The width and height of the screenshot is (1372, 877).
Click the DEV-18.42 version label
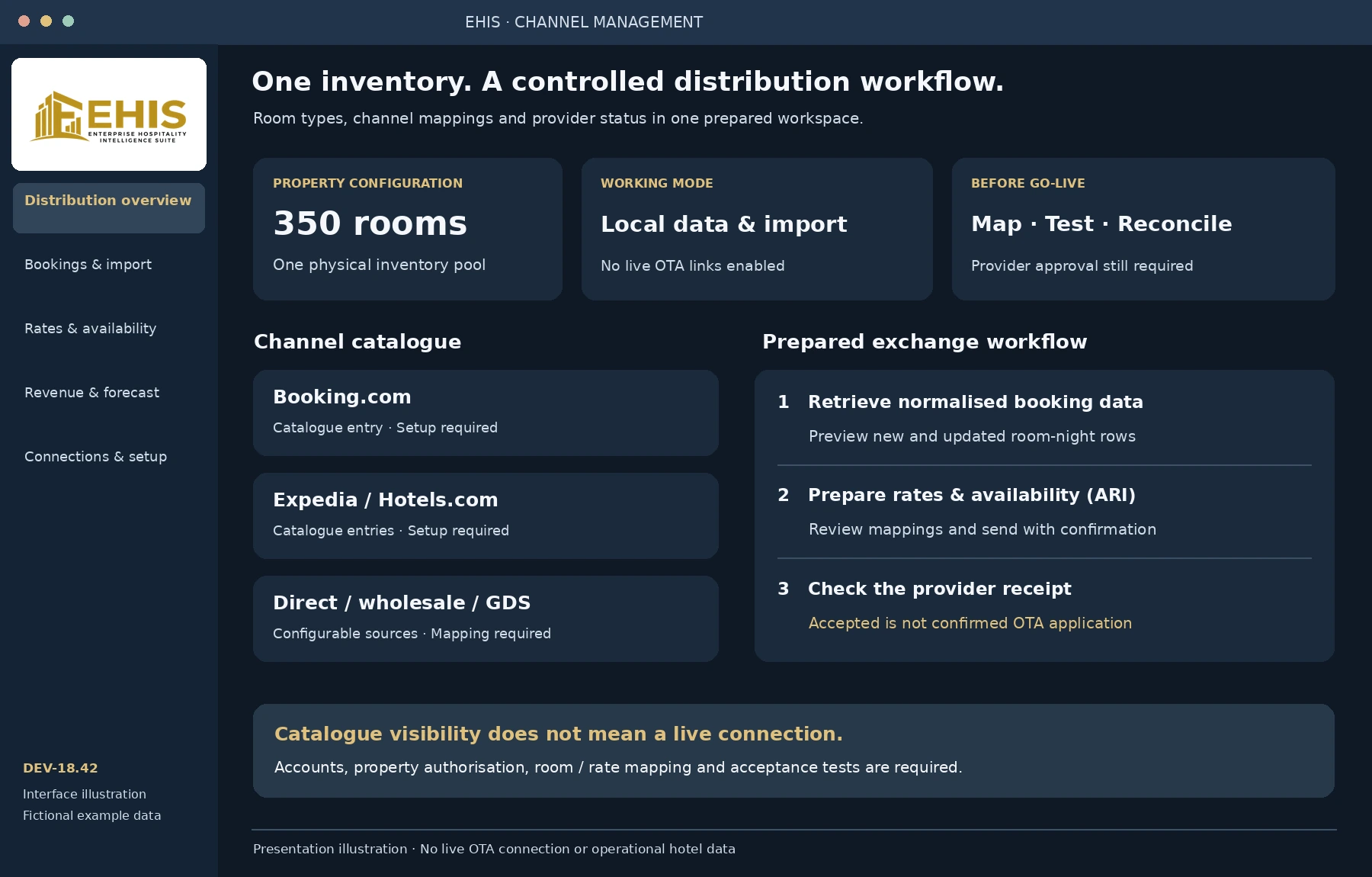point(60,768)
